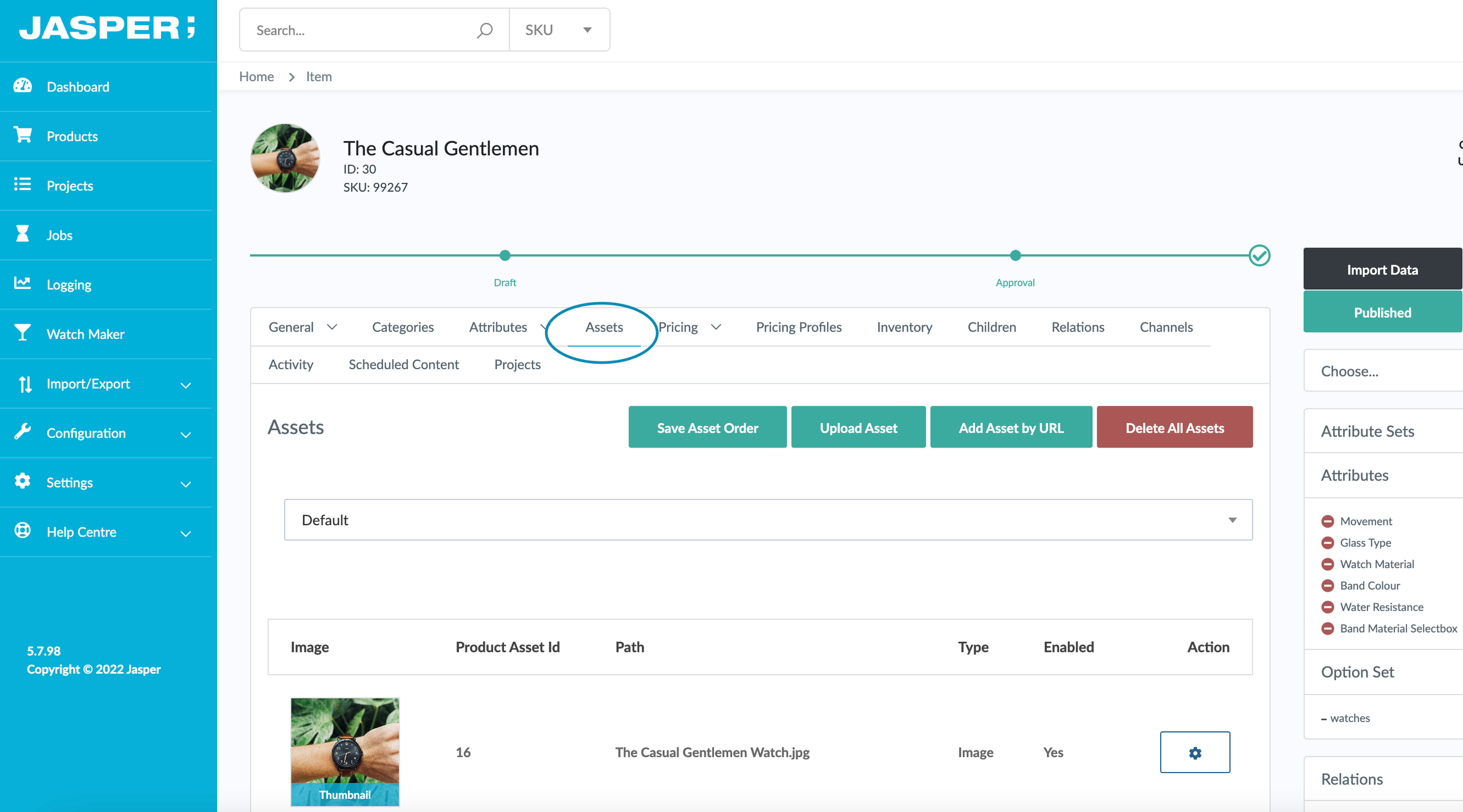The width and height of the screenshot is (1463, 812).
Task: Remove the Water Resistance attribute
Action: click(x=1328, y=607)
